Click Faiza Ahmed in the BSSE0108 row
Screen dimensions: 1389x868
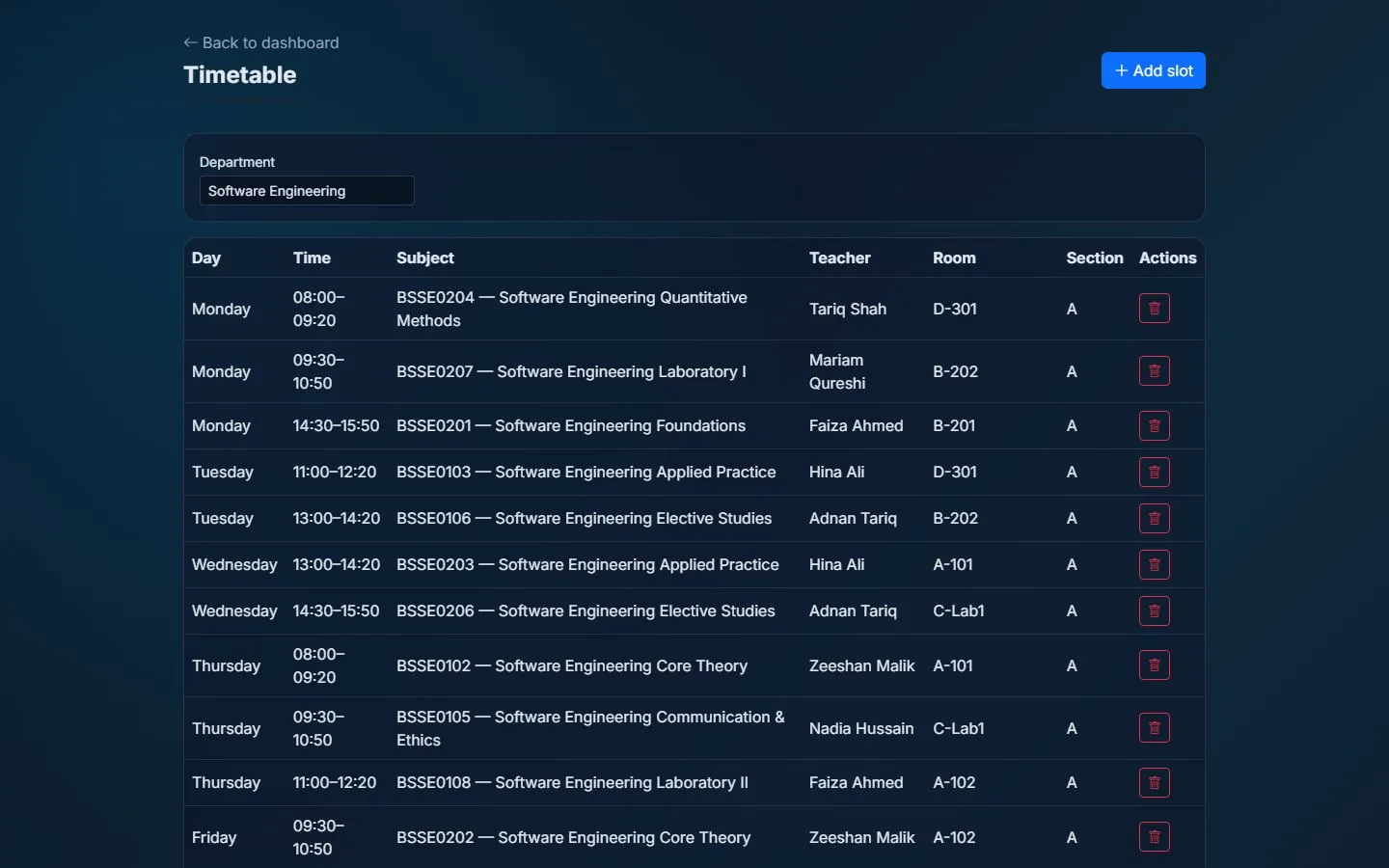(x=857, y=782)
